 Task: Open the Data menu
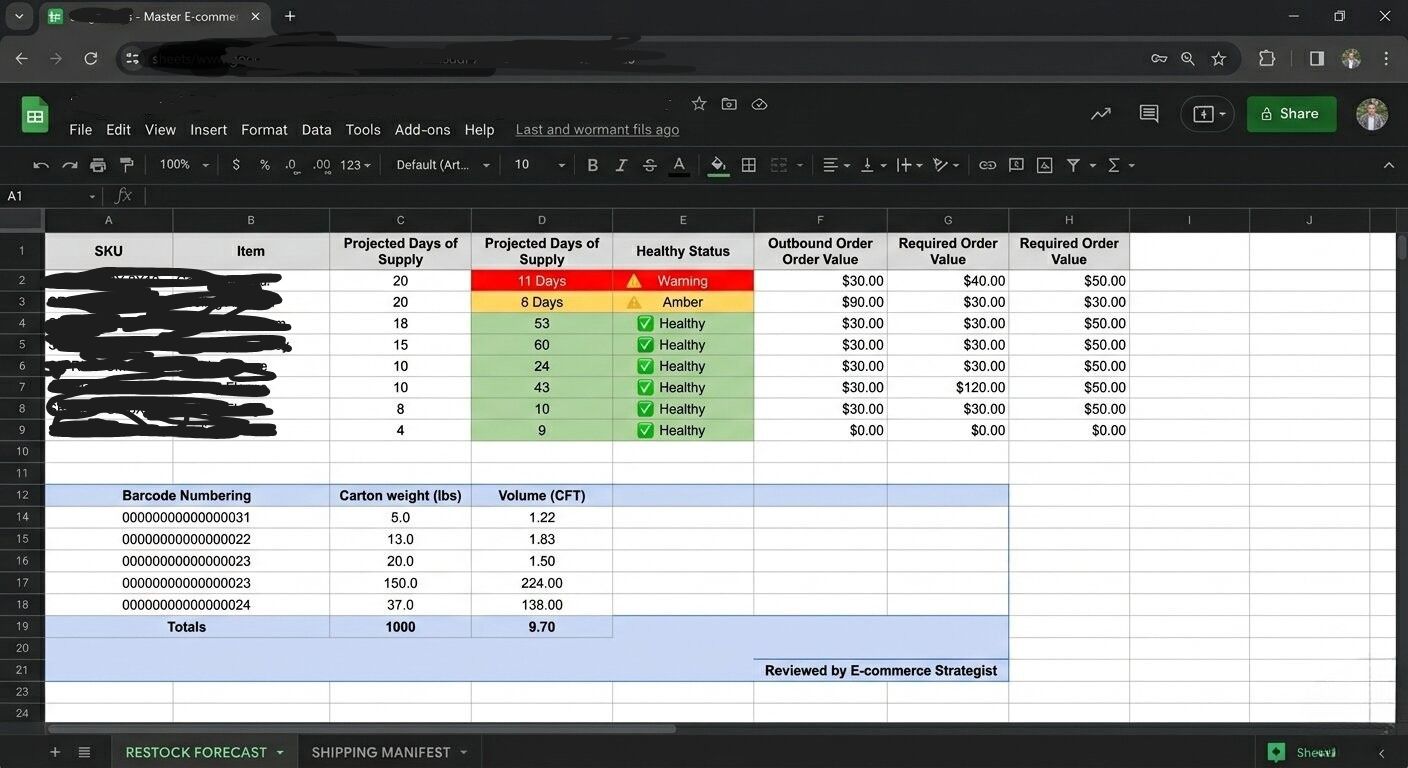[x=316, y=130]
